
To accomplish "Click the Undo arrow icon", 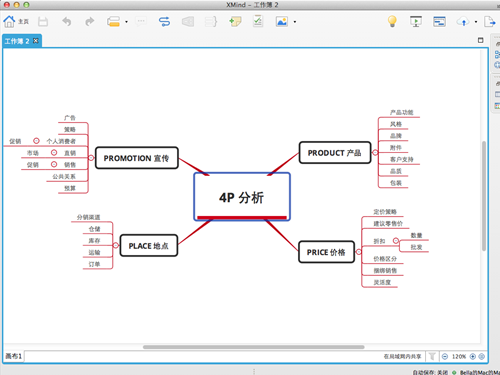I will tap(67, 22).
